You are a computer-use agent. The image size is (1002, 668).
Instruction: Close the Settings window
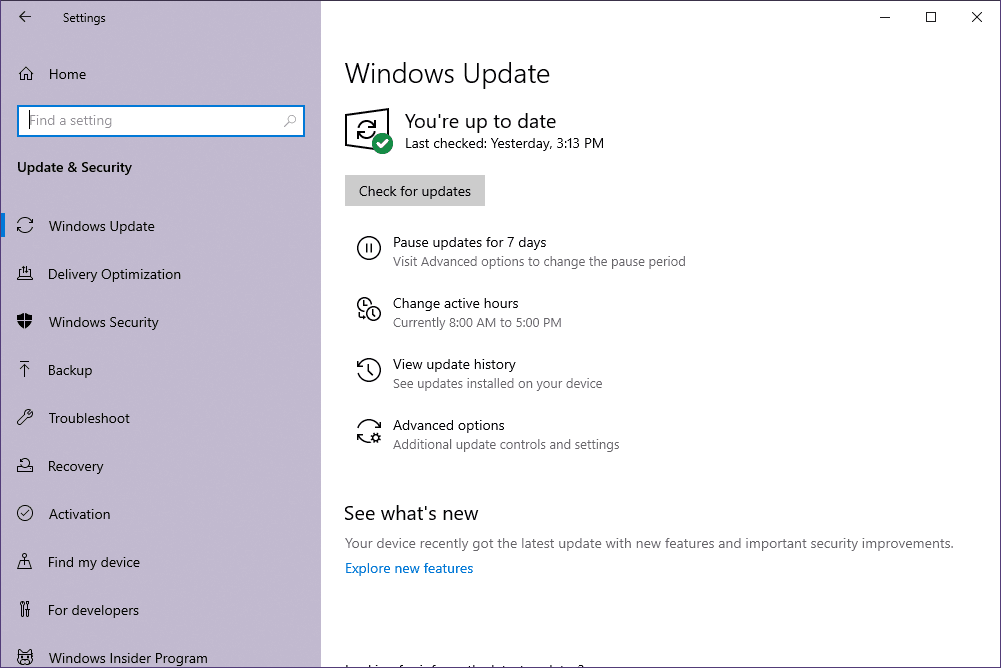(977, 17)
